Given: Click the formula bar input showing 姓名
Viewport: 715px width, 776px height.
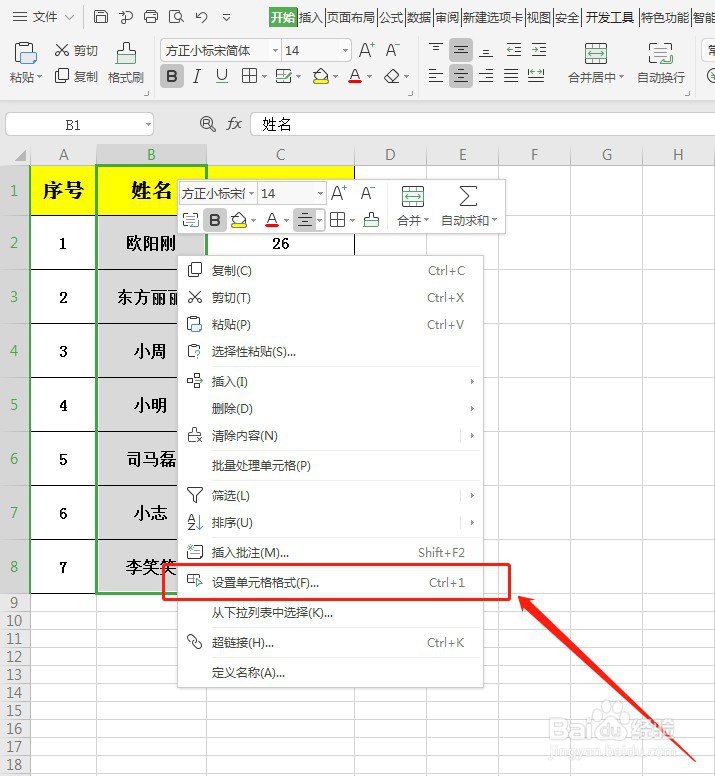Looking at the screenshot, I should click(x=482, y=124).
